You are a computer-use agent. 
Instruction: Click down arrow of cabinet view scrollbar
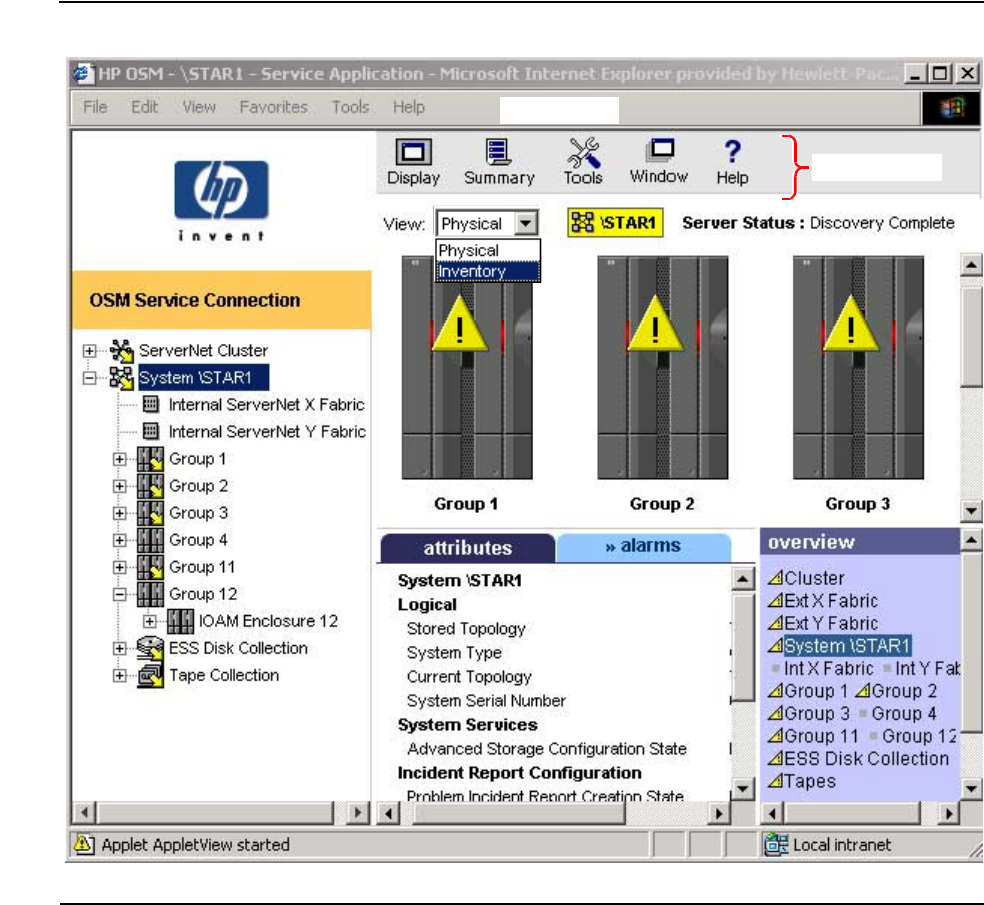tap(971, 510)
